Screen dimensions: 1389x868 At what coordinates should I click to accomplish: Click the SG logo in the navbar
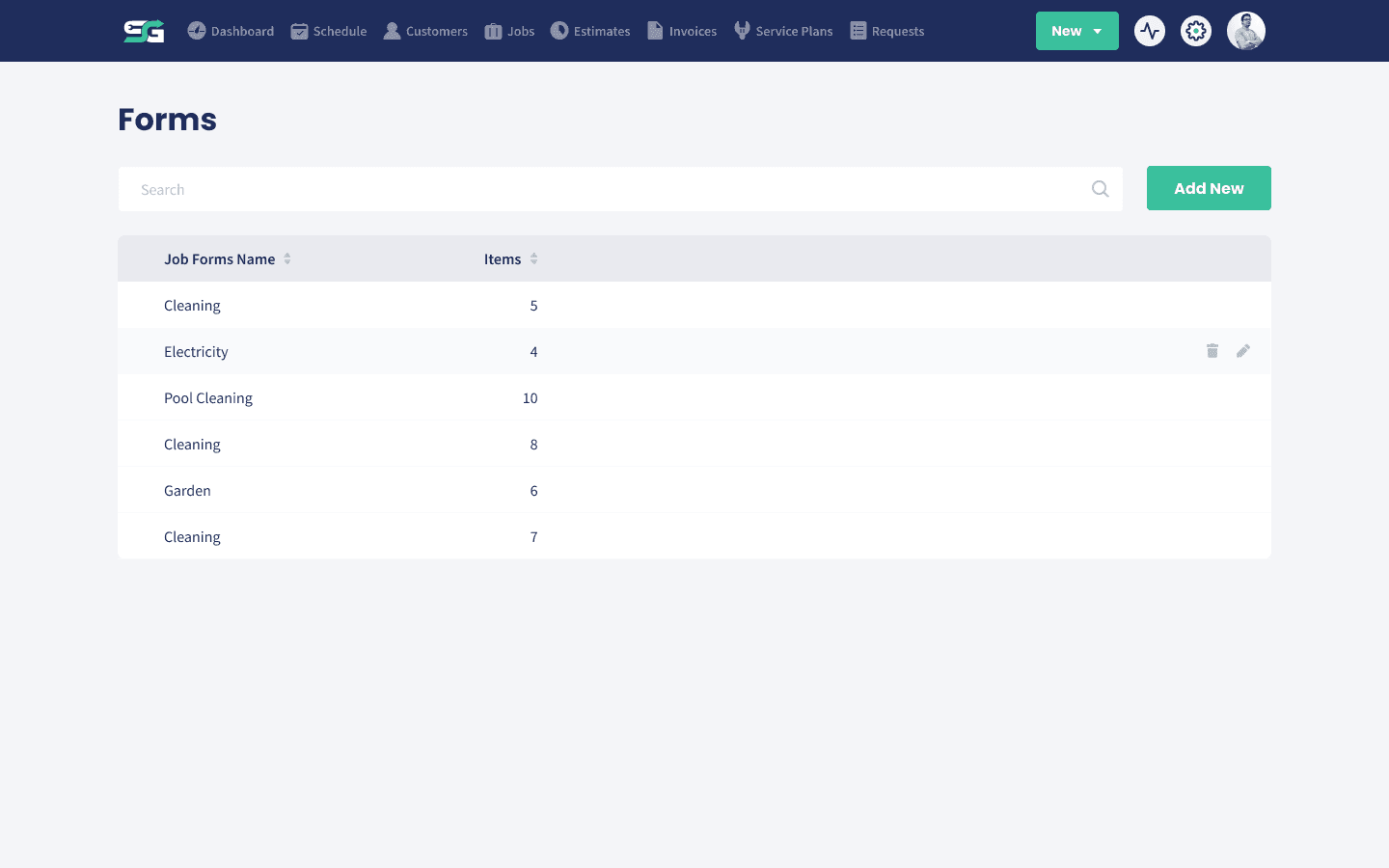[144, 31]
